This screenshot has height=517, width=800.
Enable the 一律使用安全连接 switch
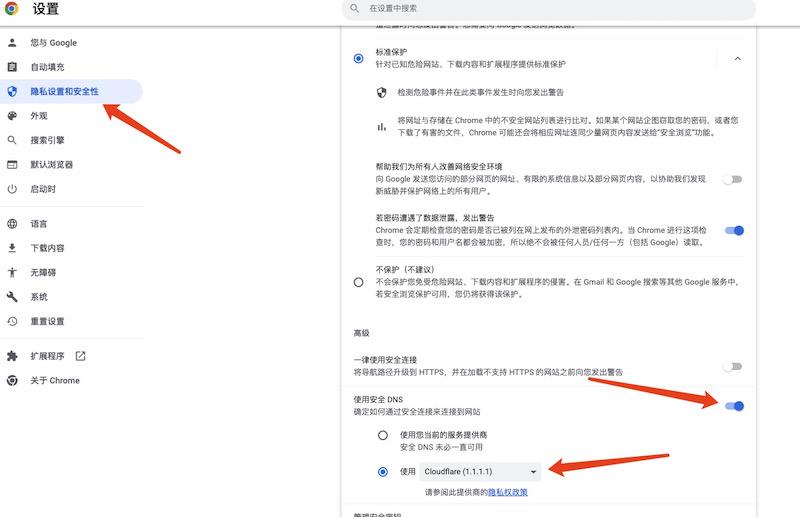(733, 366)
